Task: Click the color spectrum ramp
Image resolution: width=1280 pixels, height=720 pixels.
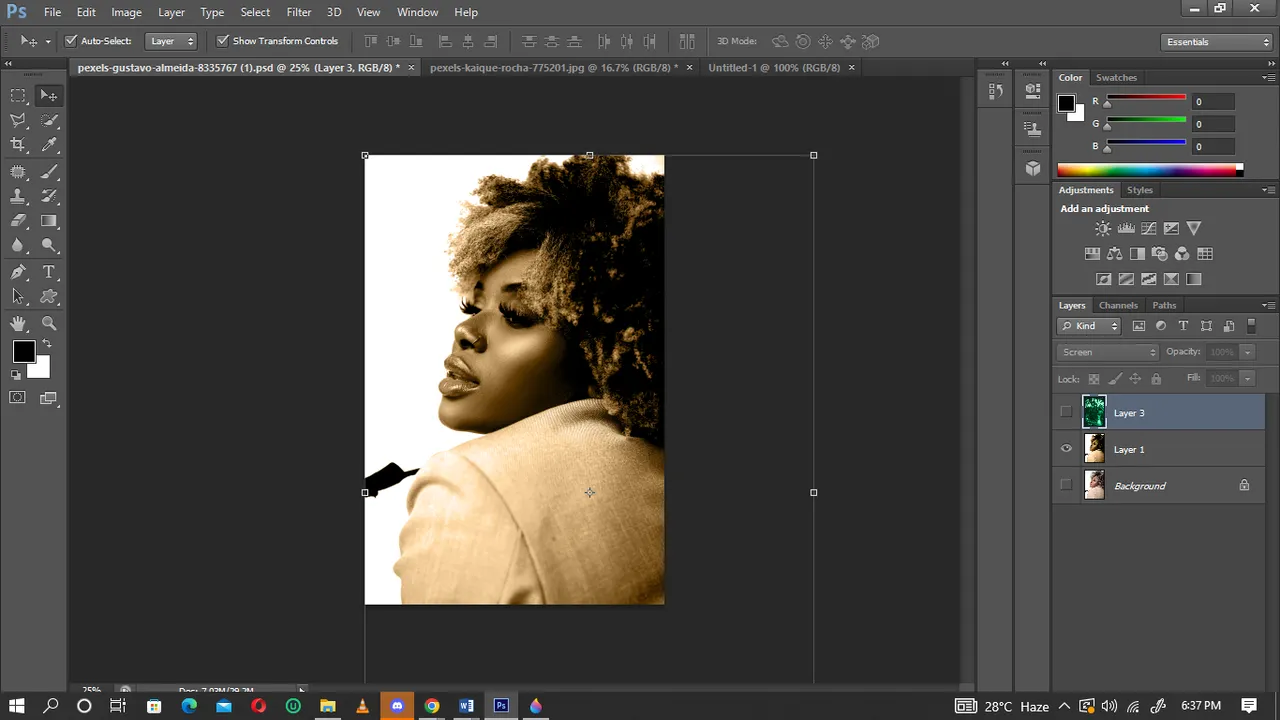Action: (x=1150, y=170)
